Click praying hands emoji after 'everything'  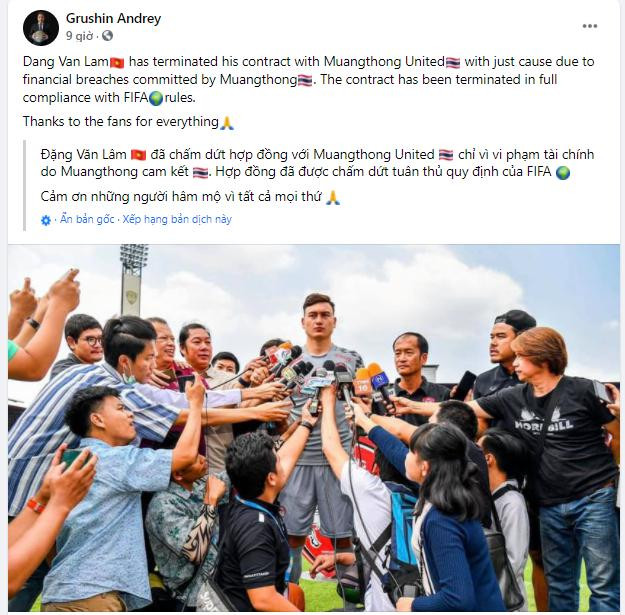click(227, 122)
